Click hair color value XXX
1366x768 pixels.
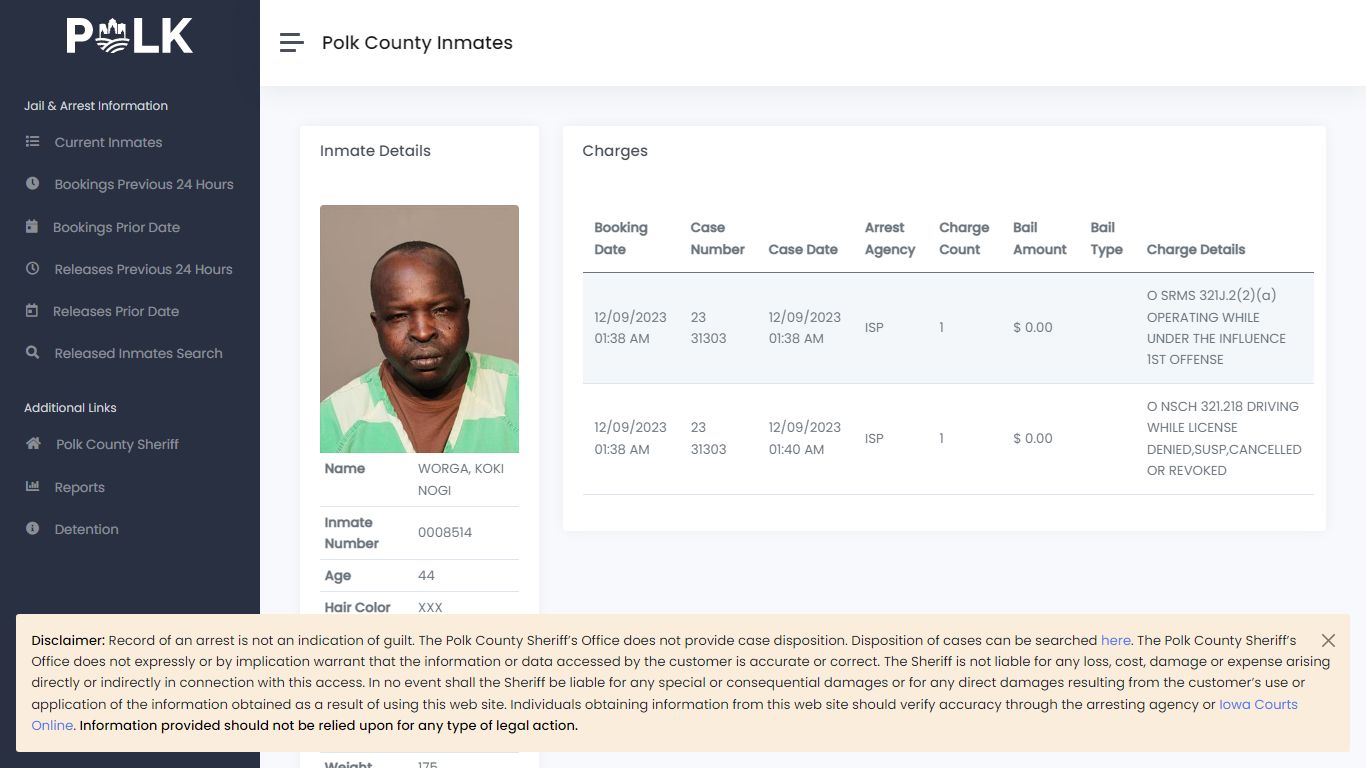coord(430,607)
